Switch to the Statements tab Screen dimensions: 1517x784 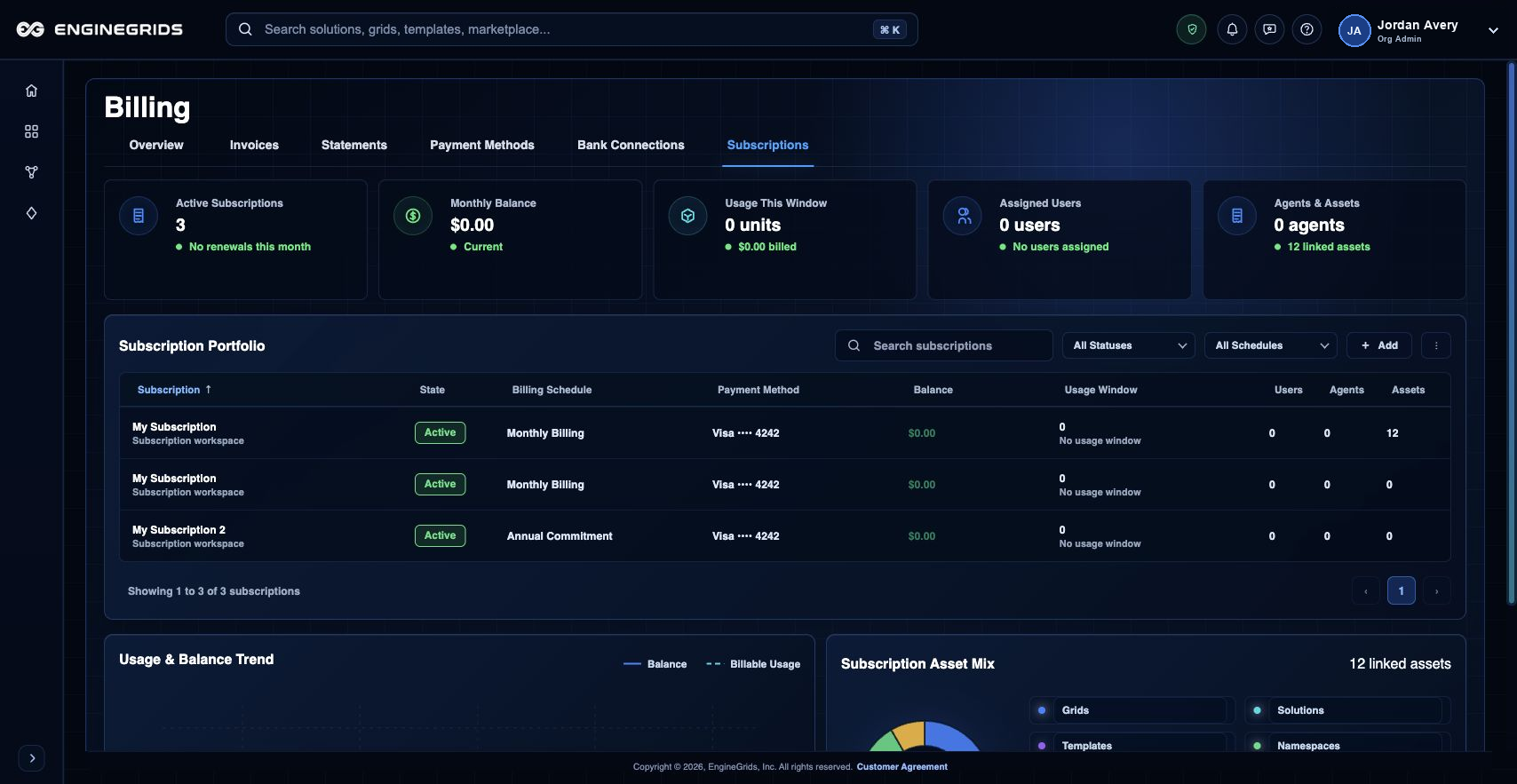point(354,145)
